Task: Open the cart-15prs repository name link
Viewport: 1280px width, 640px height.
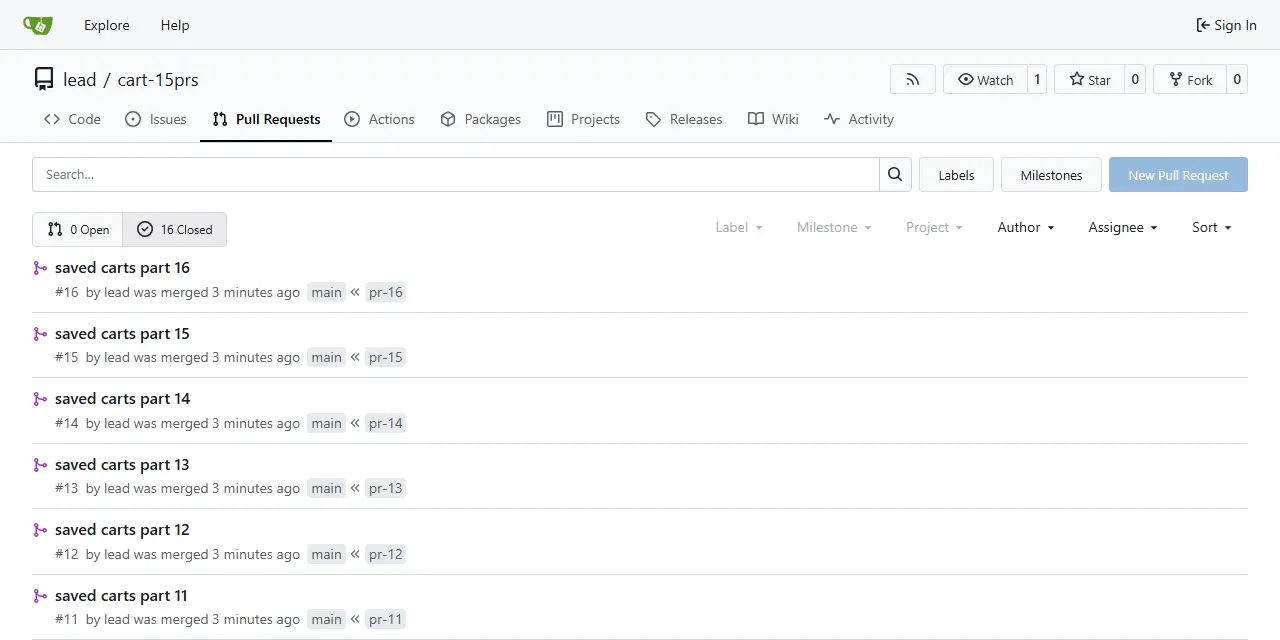Action: point(158,80)
